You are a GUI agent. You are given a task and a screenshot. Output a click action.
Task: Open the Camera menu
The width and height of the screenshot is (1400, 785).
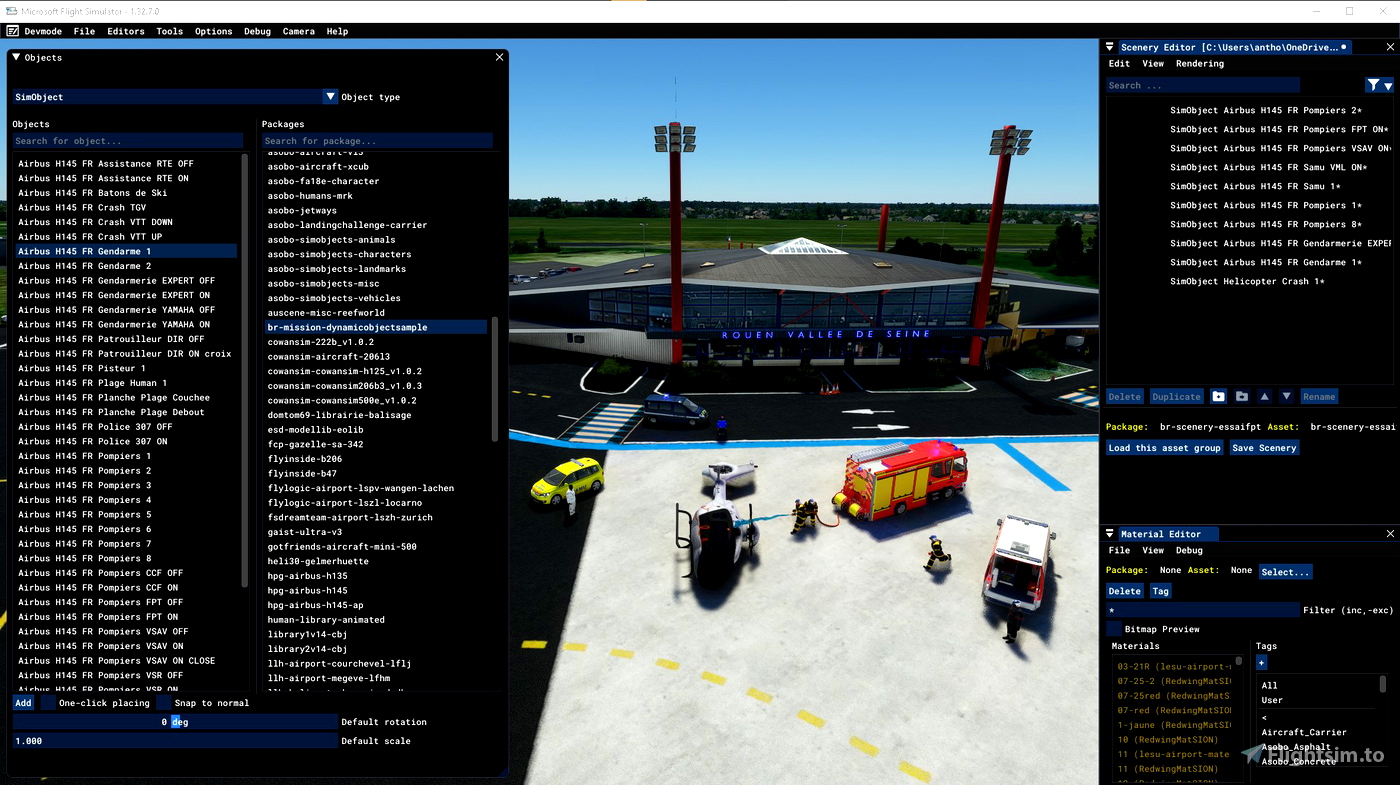click(299, 31)
